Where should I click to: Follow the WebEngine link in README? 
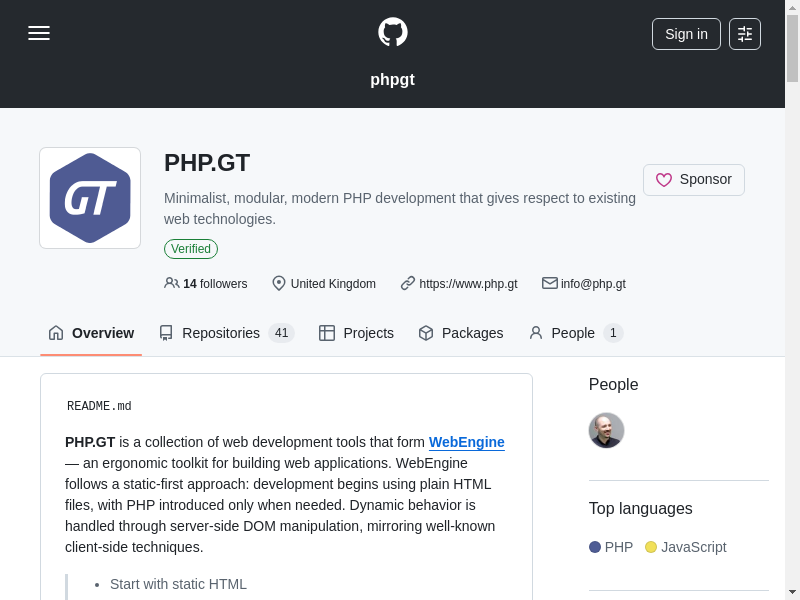(x=466, y=442)
